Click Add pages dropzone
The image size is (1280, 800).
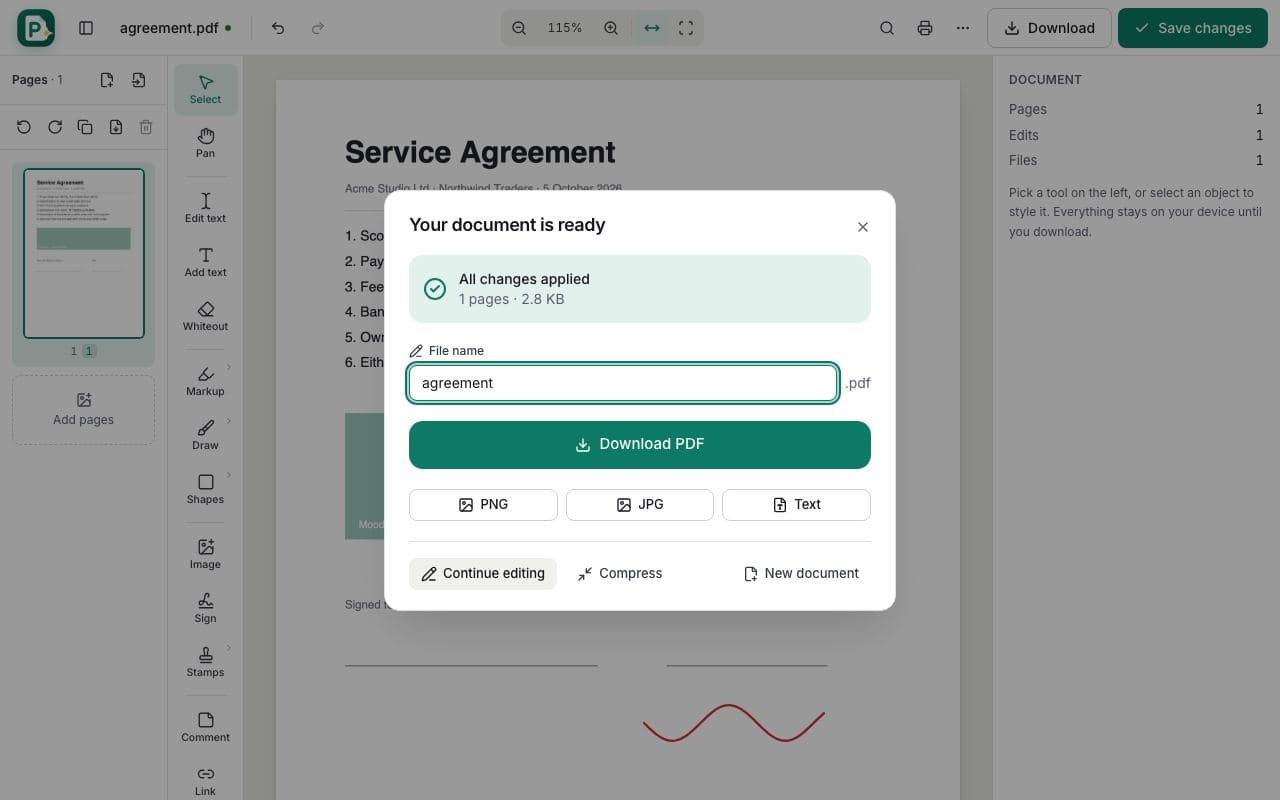83,409
